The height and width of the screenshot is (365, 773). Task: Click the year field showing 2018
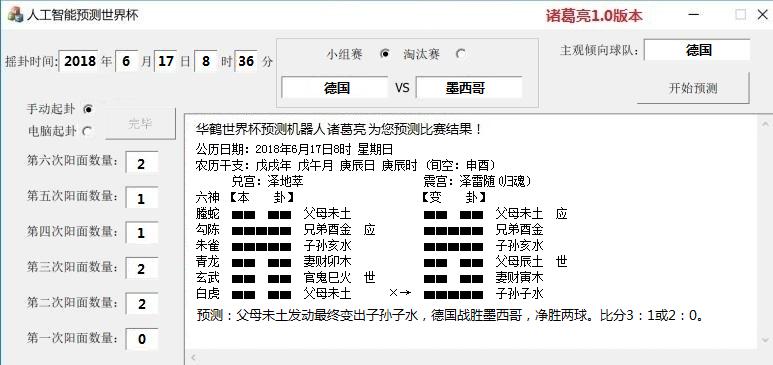click(x=79, y=61)
